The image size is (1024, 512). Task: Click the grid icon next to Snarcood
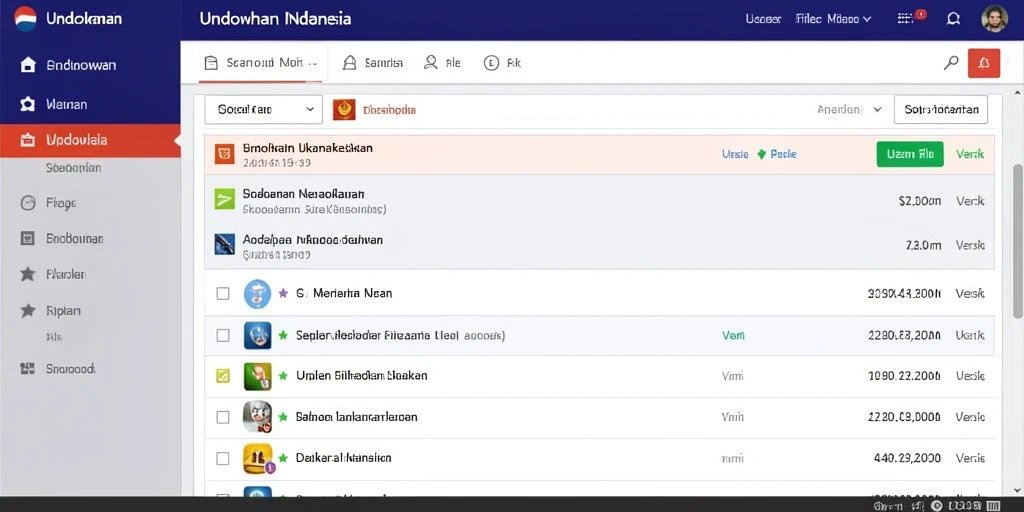[x=27, y=369]
